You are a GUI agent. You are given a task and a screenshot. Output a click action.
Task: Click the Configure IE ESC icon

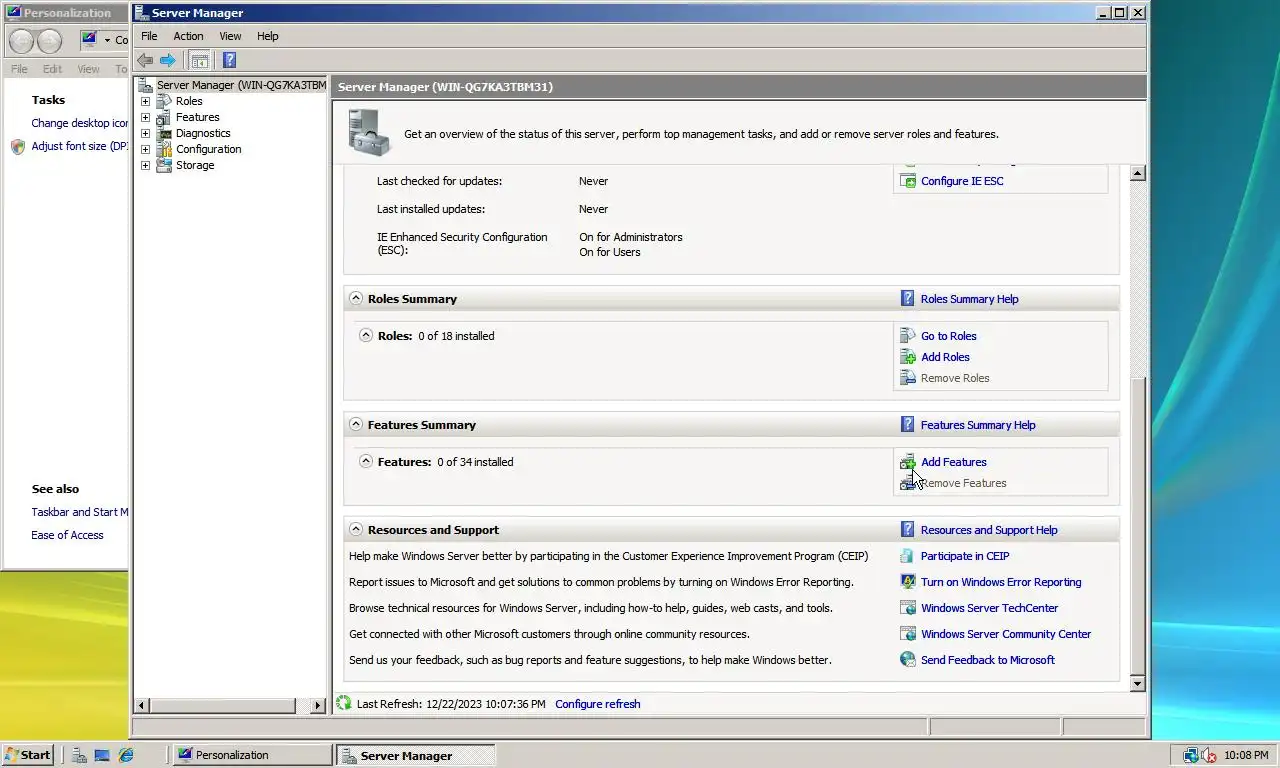point(908,181)
